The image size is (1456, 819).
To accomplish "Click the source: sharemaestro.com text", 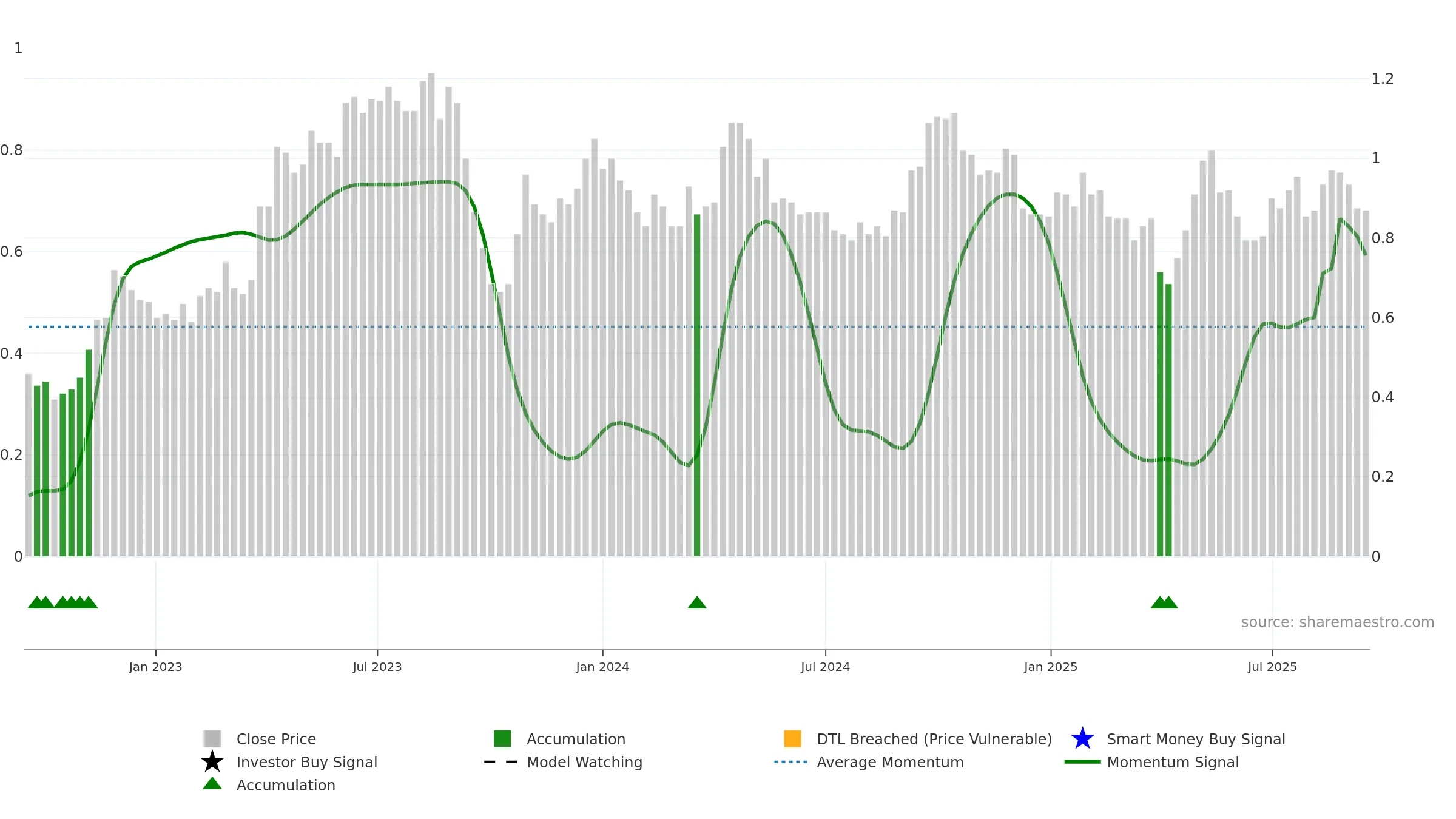I will [x=1338, y=622].
